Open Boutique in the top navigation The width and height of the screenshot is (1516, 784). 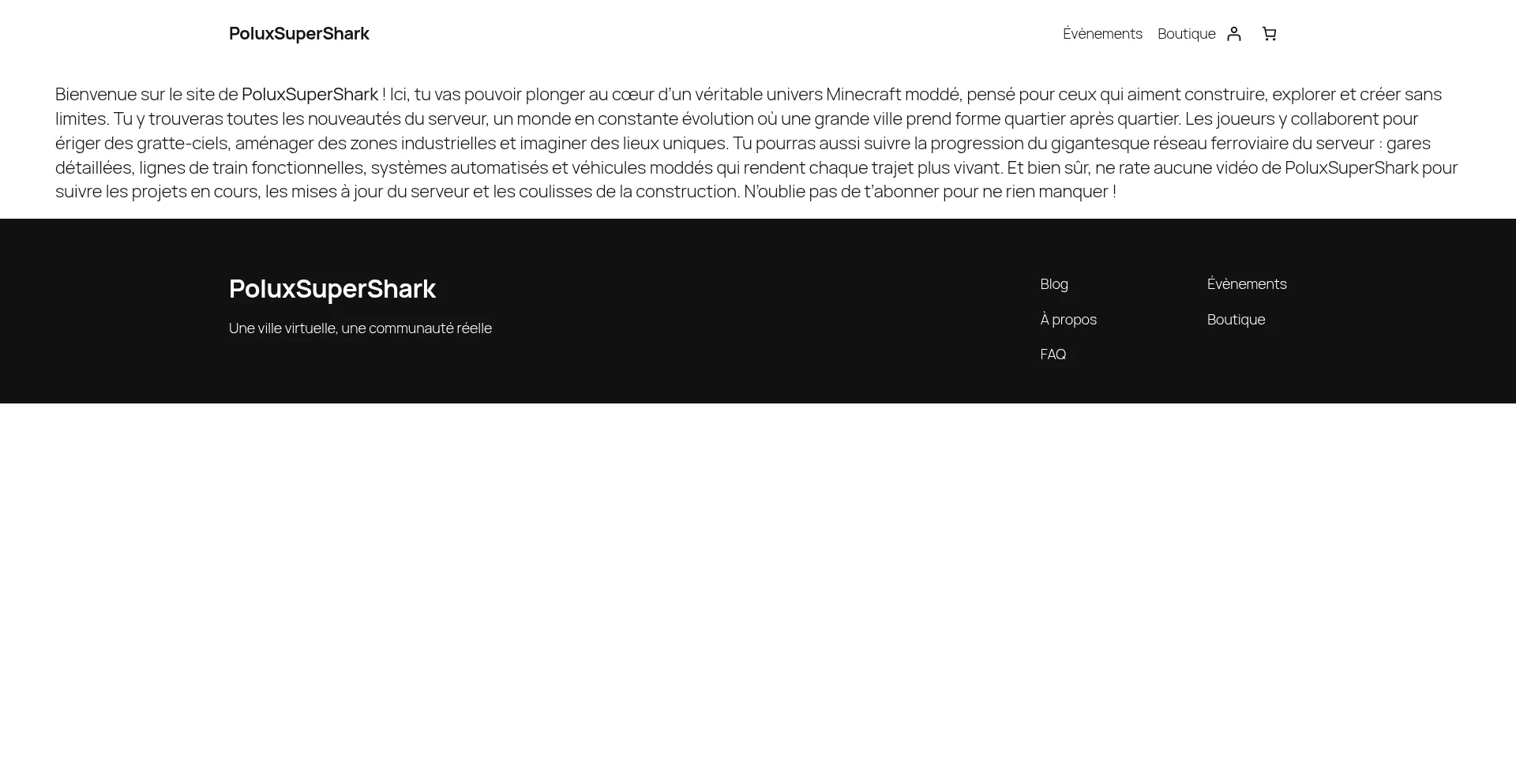click(x=1186, y=34)
